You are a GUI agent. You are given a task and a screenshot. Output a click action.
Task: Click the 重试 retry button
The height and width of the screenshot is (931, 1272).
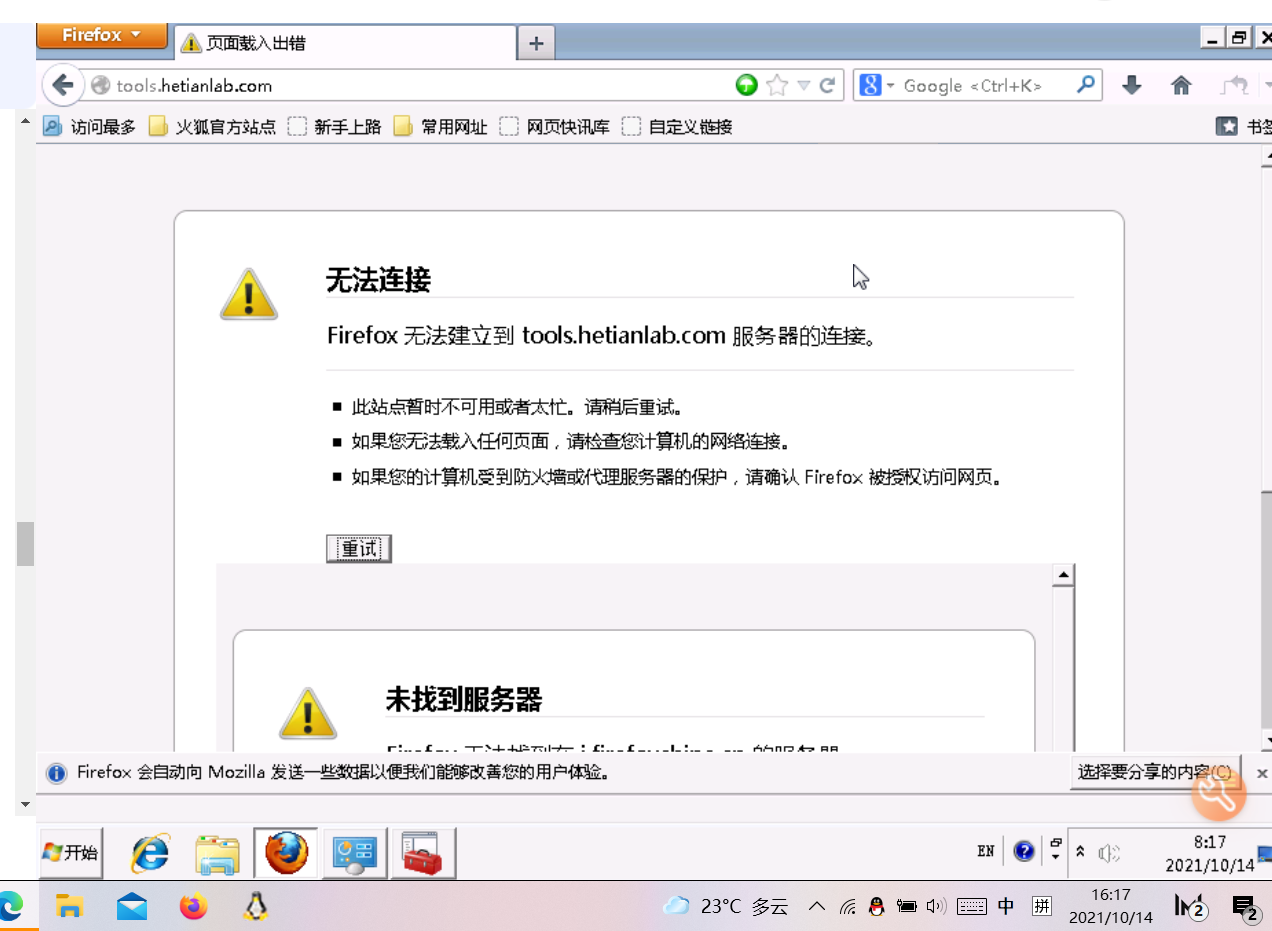(x=358, y=549)
